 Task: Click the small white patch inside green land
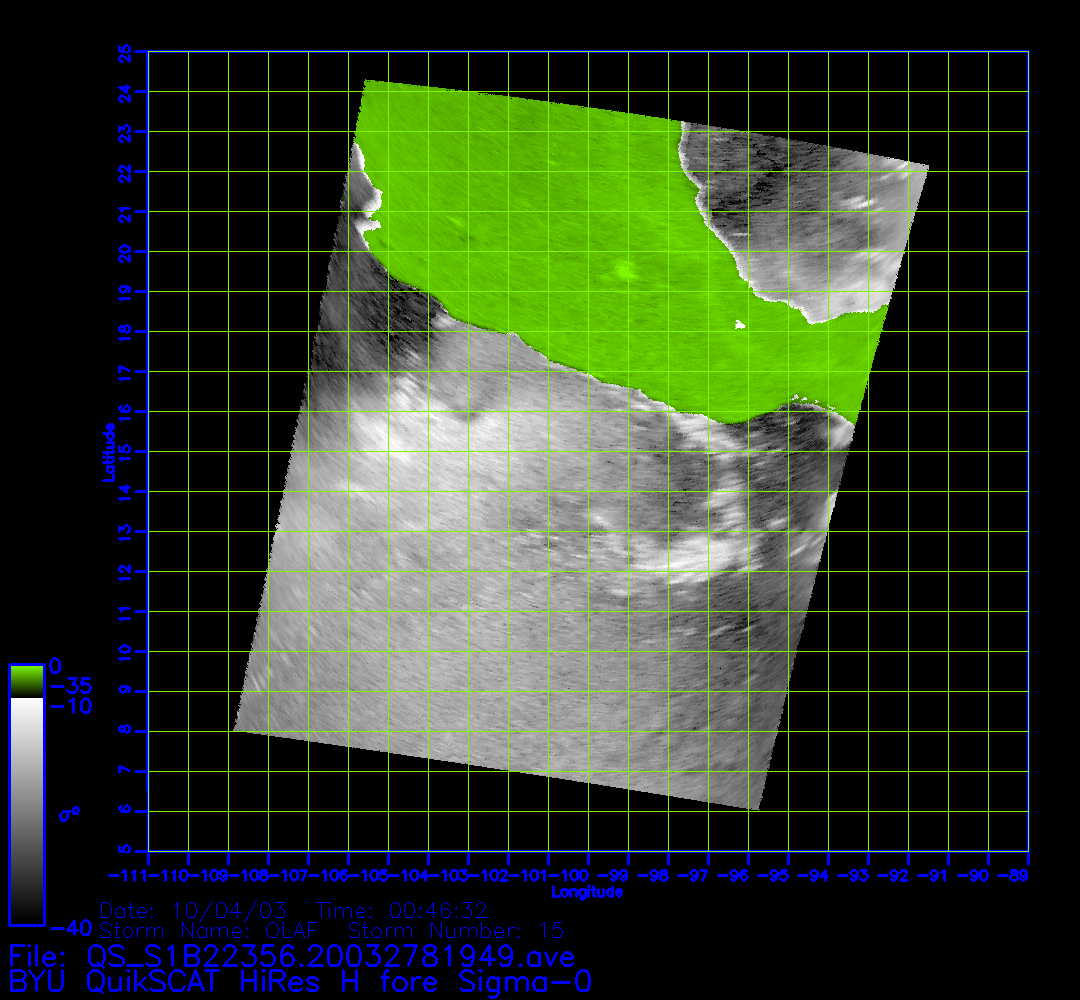click(740, 324)
